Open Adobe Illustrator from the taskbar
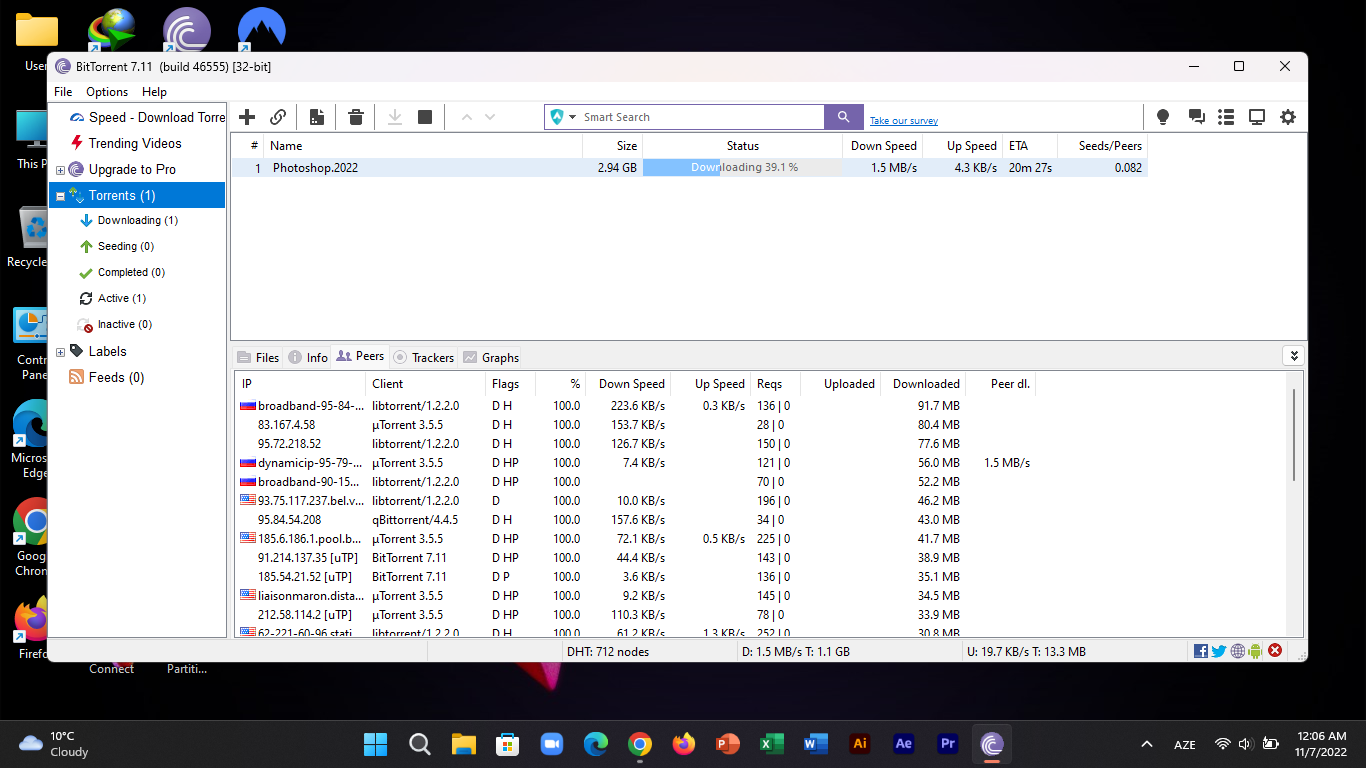The image size is (1366, 768). (859, 744)
